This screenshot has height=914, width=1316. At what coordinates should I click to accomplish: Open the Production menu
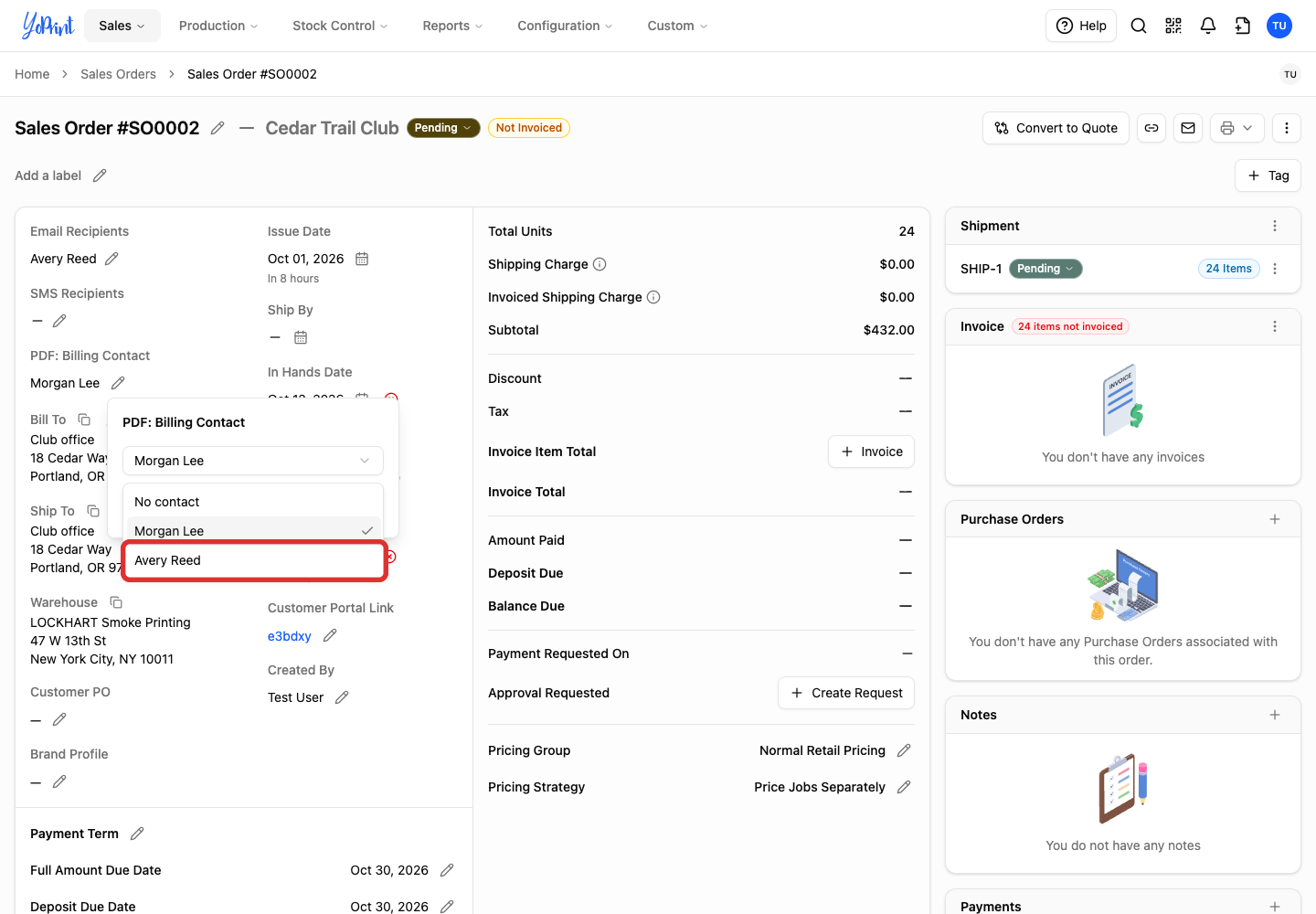point(218,26)
